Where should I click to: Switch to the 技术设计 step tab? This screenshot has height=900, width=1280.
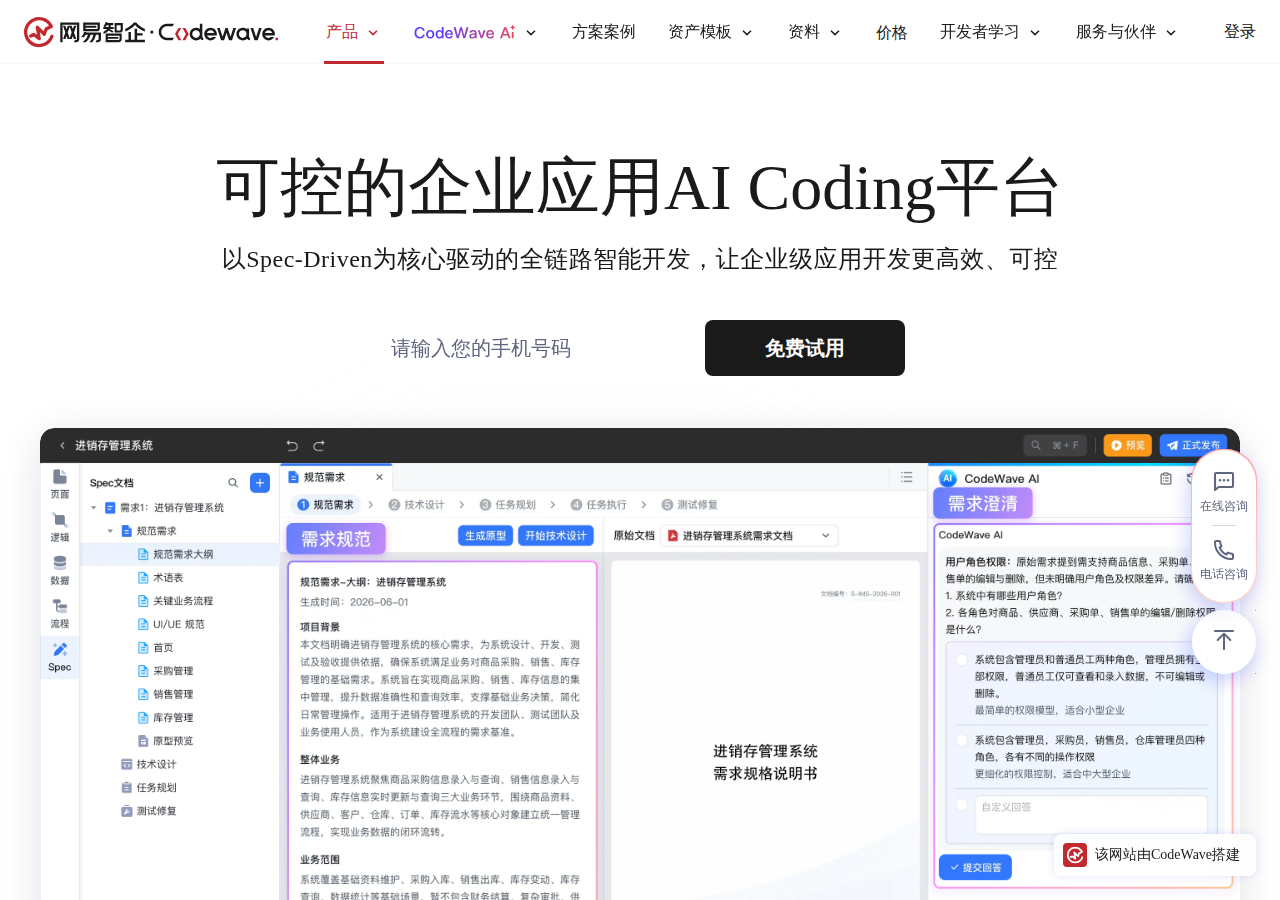coord(416,505)
